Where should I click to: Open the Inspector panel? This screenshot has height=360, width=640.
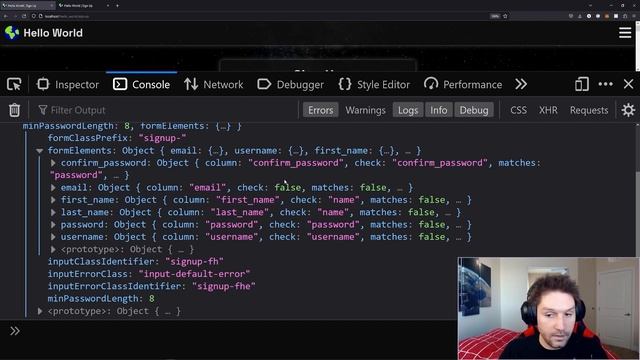pyautogui.click(x=68, y=84)
